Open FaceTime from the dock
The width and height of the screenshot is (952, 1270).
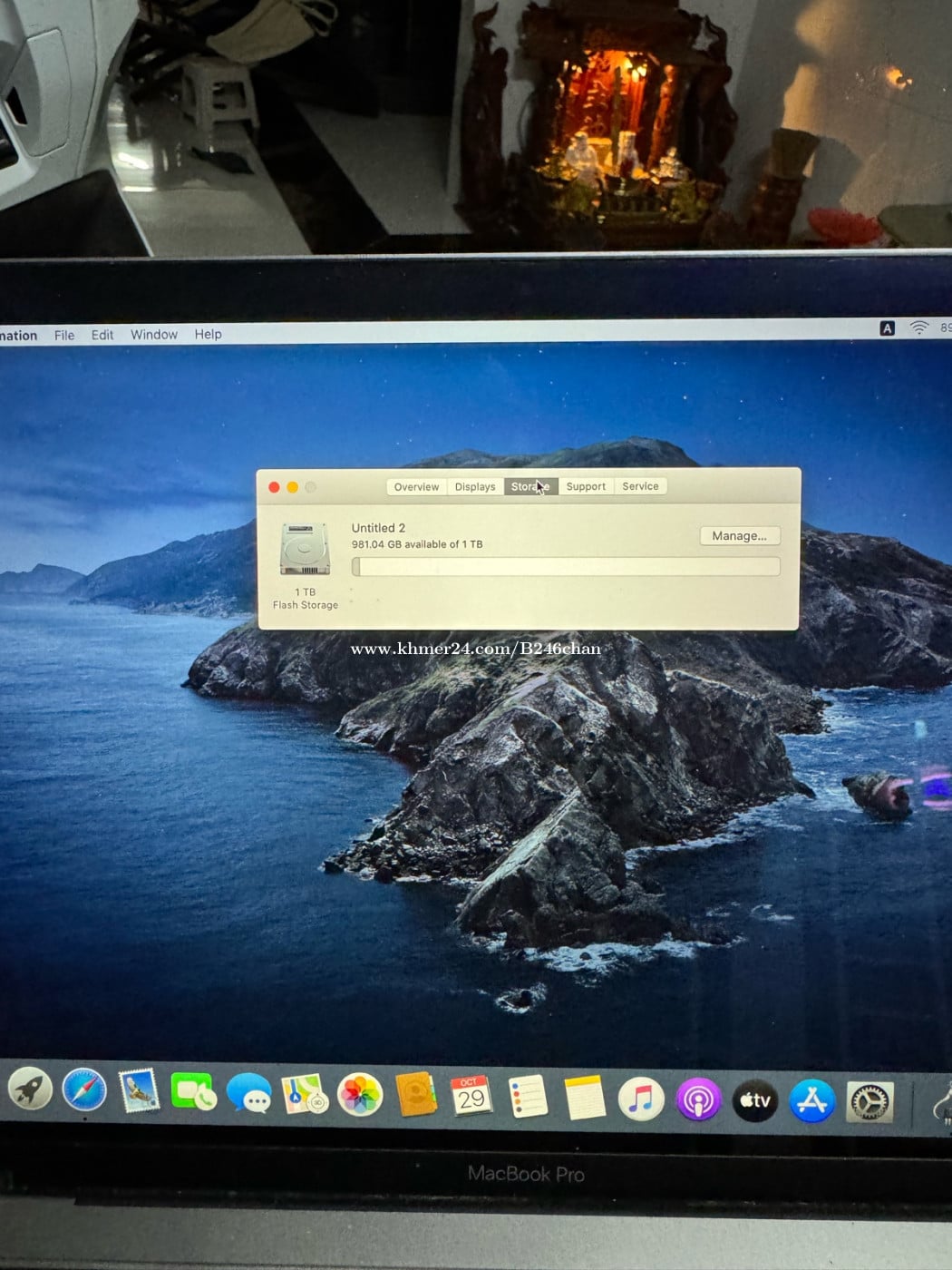193,1093
